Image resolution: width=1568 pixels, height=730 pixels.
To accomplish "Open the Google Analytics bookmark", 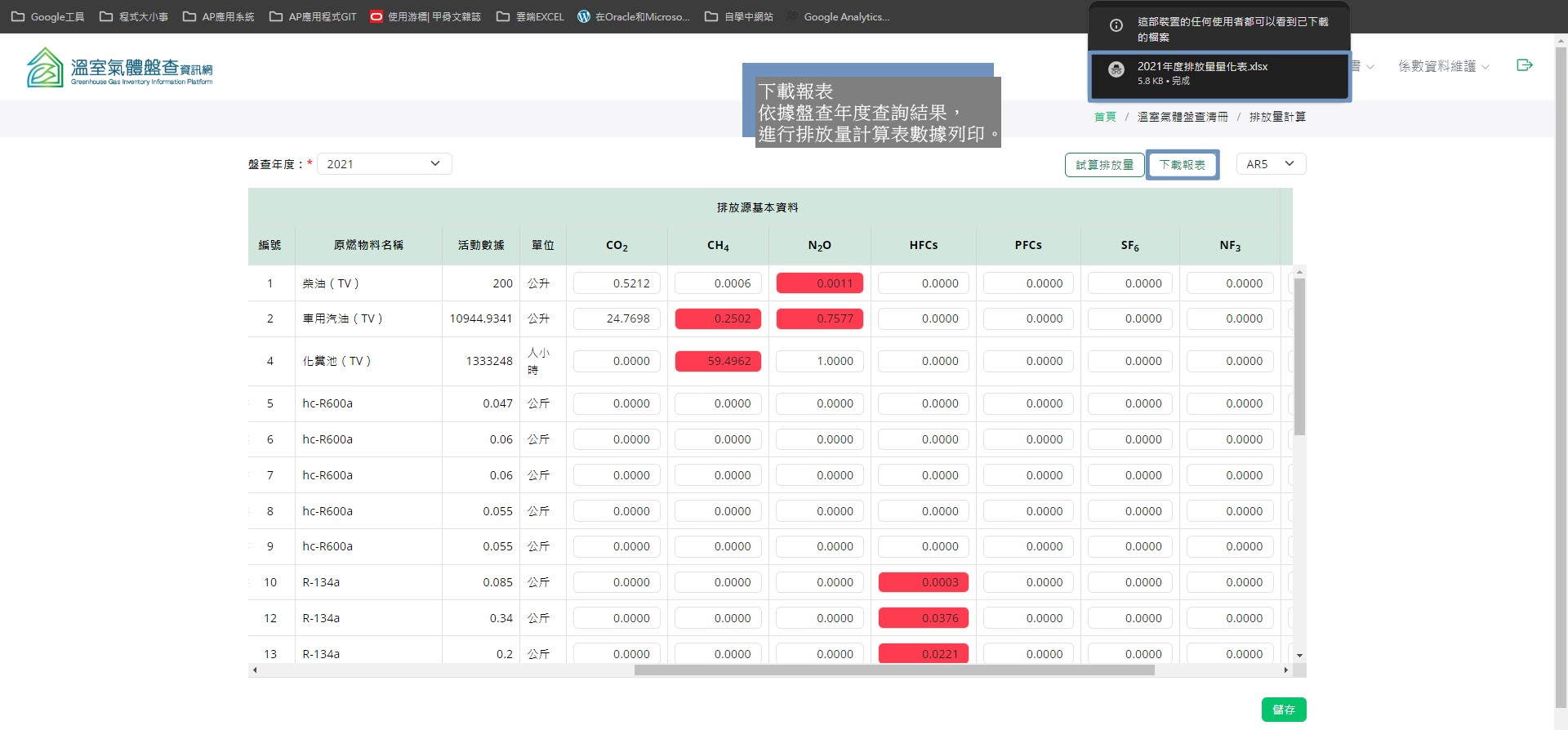I will (838, 16).
